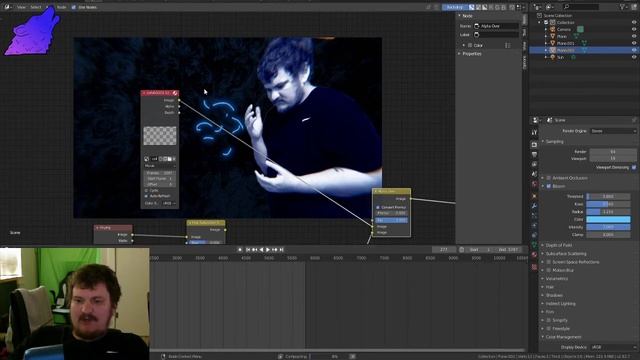The height and width of the screenshot is (360, 640).
Task: Enable Ambient Occlusion checkbox
Action: click(x=549, y=178)
